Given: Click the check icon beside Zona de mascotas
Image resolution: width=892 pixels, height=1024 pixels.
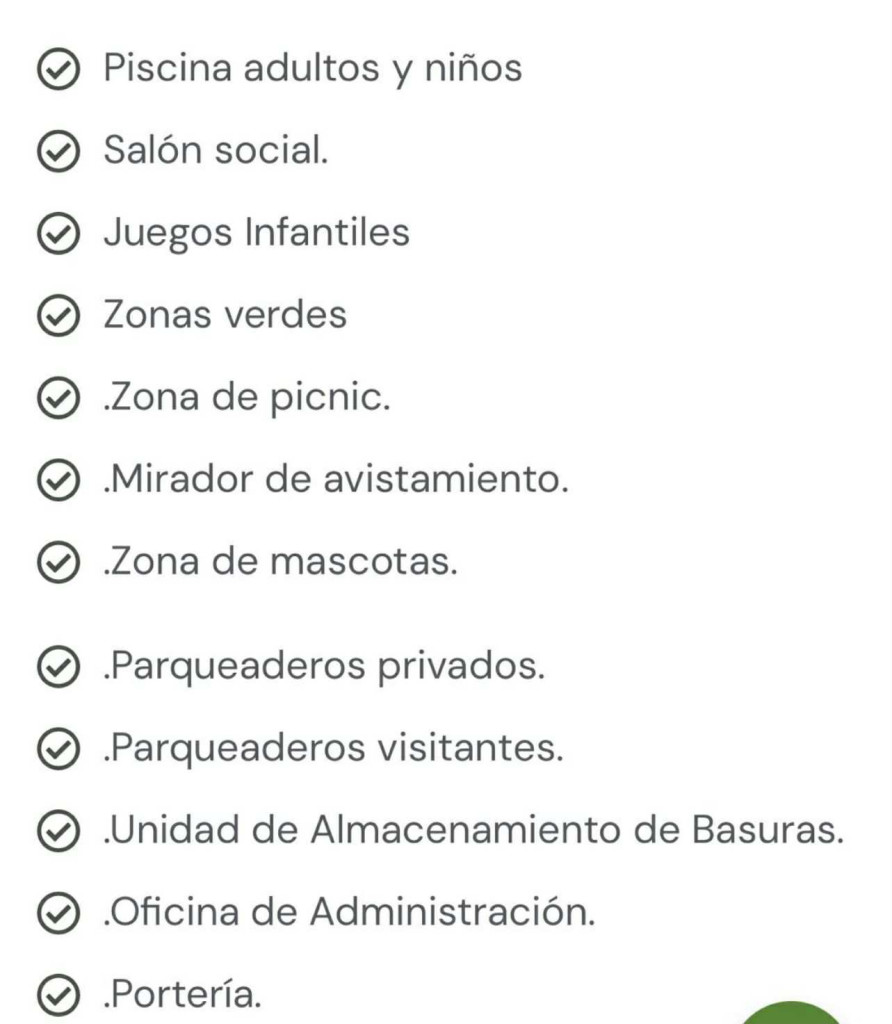Looking at the screenshot, I should pos(58,563).
